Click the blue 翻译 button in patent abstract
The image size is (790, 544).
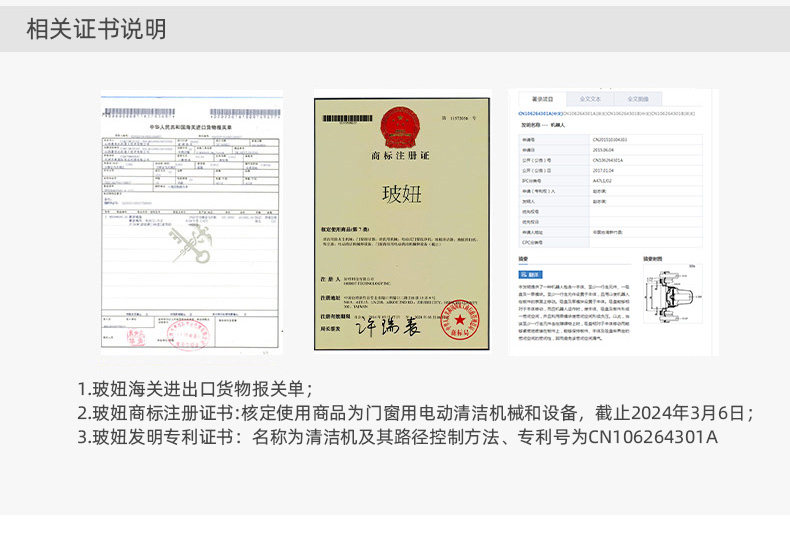(x=531, y=275)
